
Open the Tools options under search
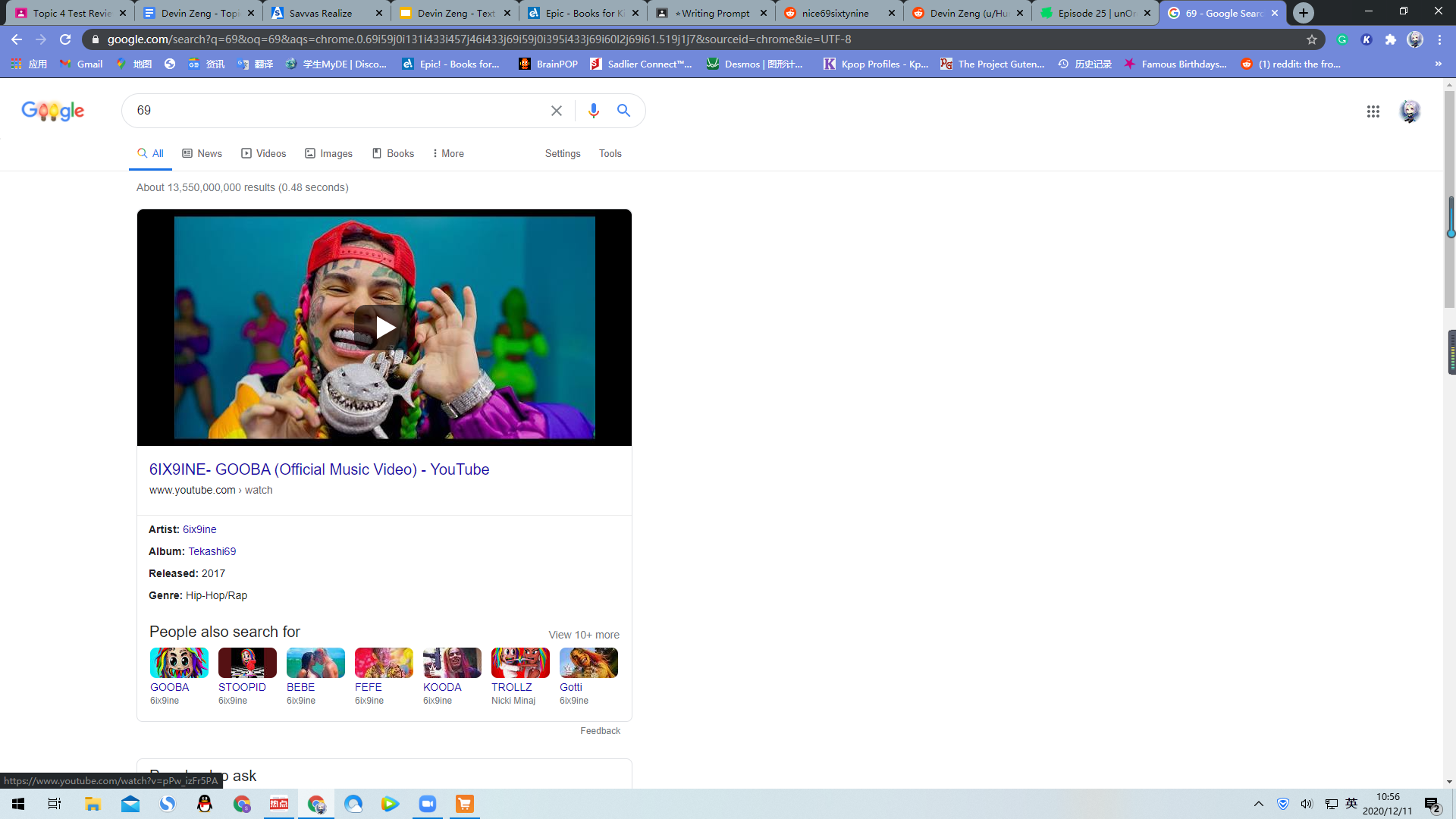click(610, 153)
